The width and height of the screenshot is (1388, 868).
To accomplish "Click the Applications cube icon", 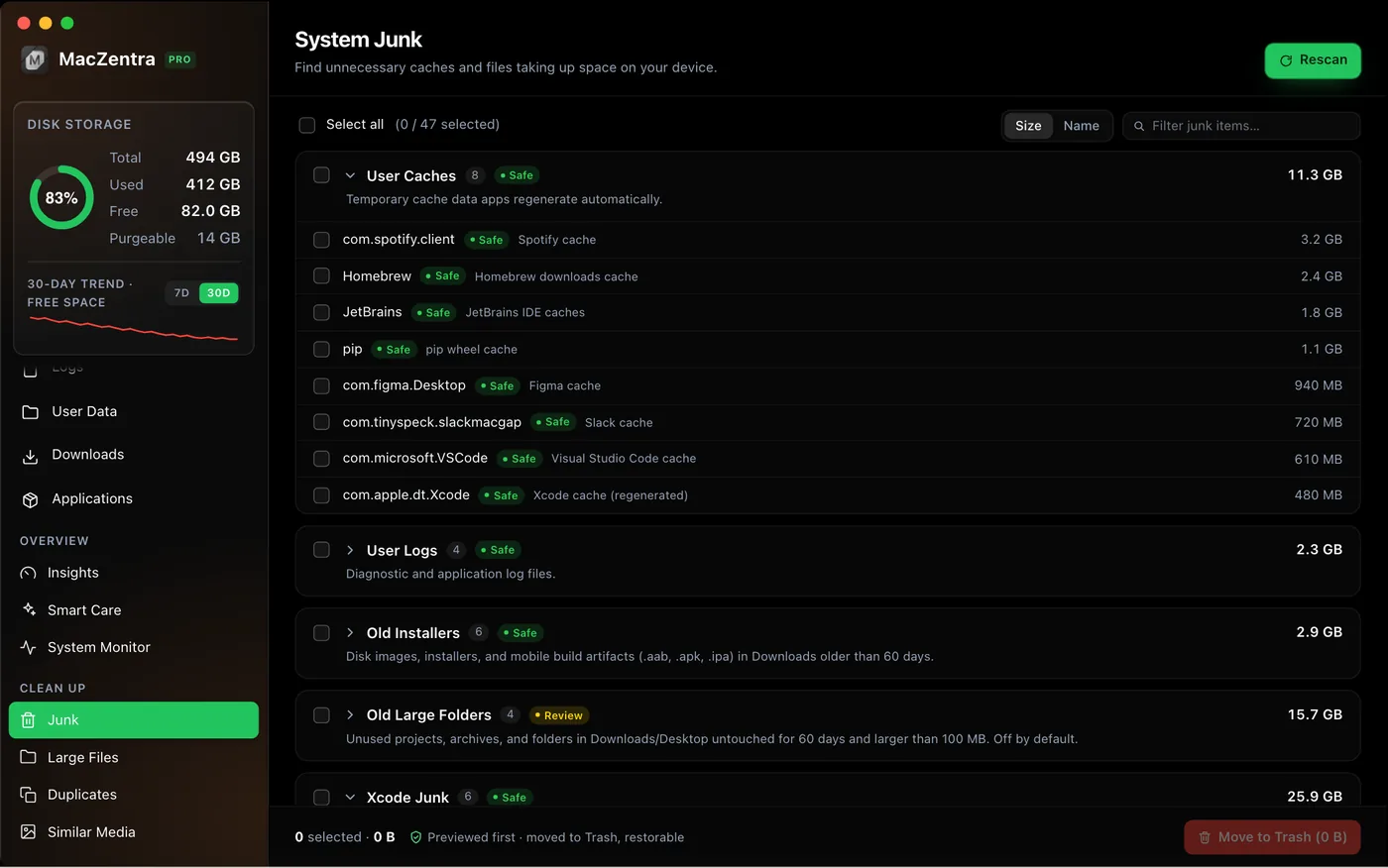I will click(31, 499).
